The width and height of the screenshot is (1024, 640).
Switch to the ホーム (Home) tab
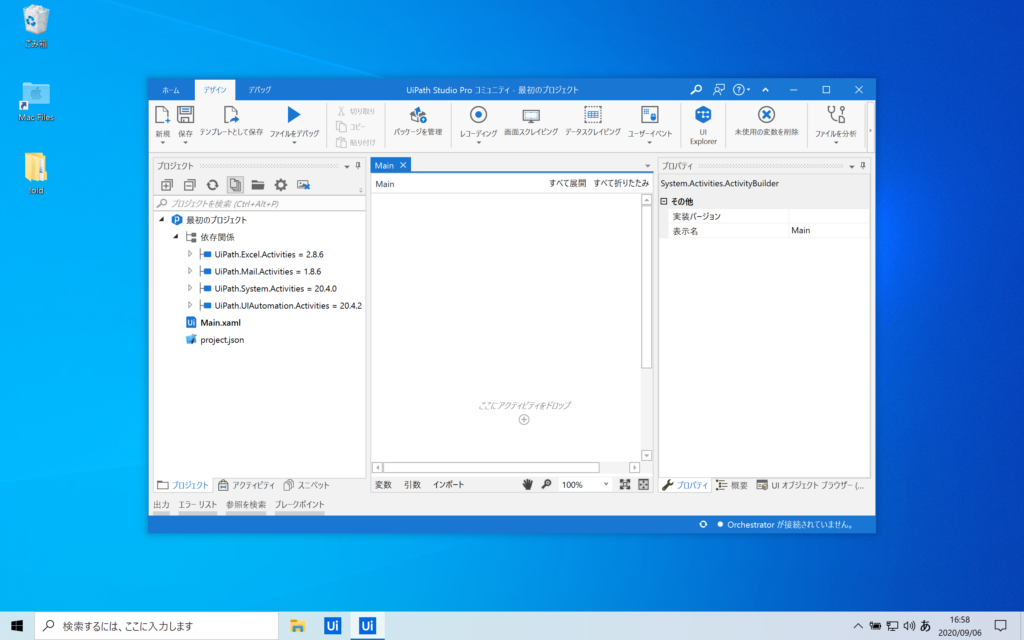click(x=171, y=90)
